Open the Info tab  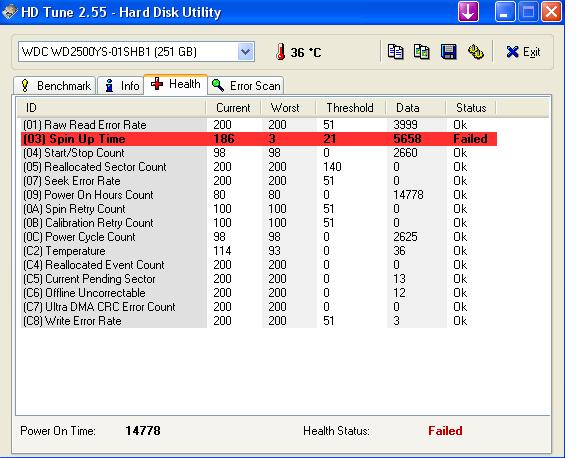121,86
